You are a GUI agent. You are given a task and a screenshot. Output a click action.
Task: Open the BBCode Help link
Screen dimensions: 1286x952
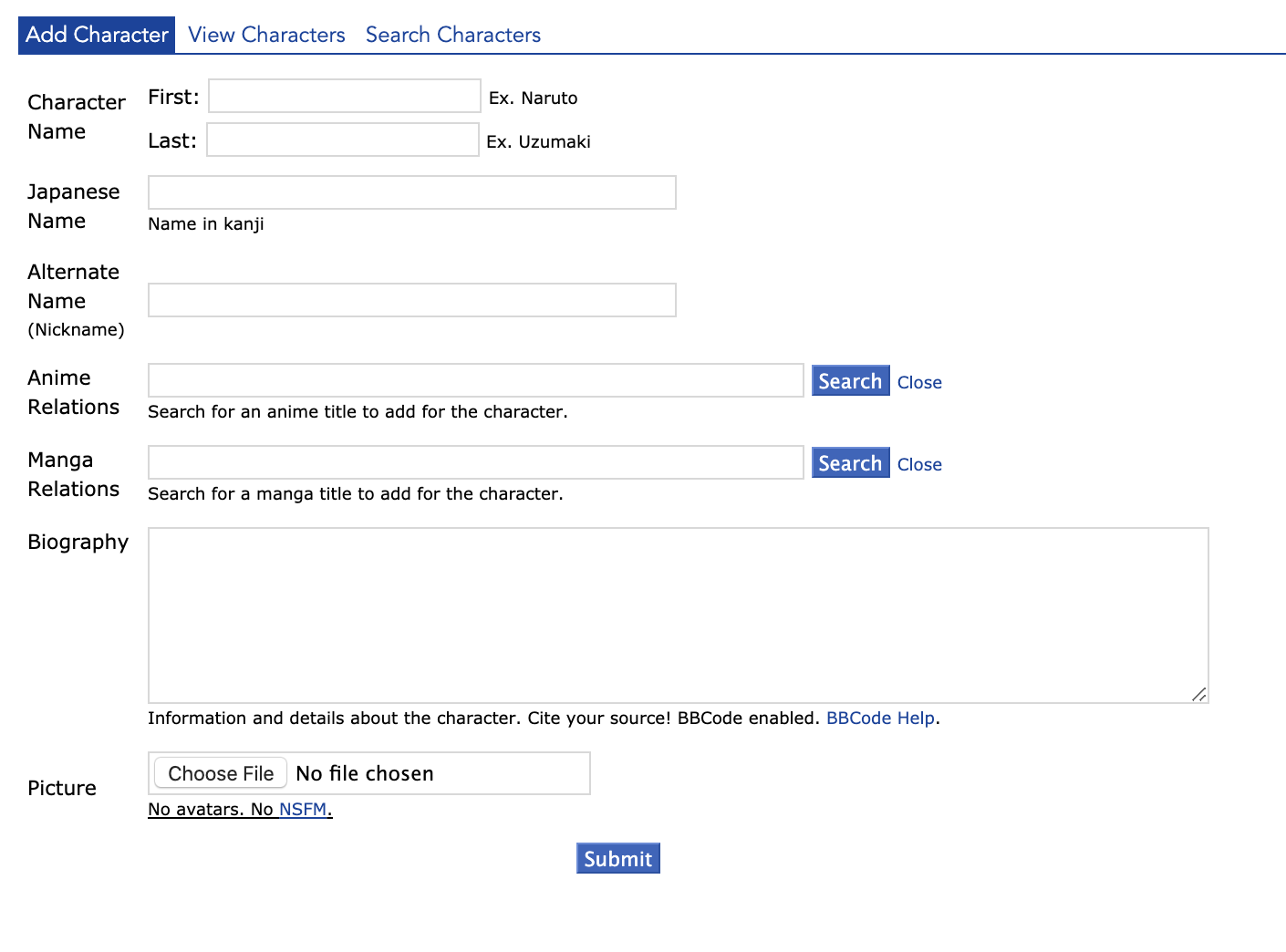(x=879, y=718)
